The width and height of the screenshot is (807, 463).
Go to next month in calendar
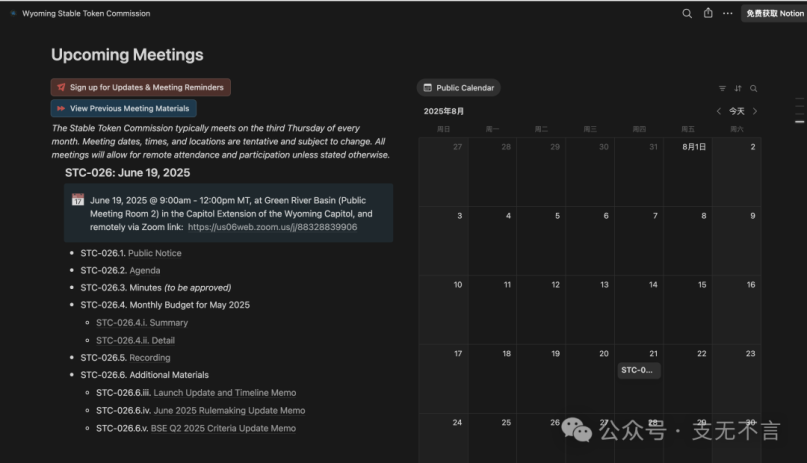click(755, 111)
